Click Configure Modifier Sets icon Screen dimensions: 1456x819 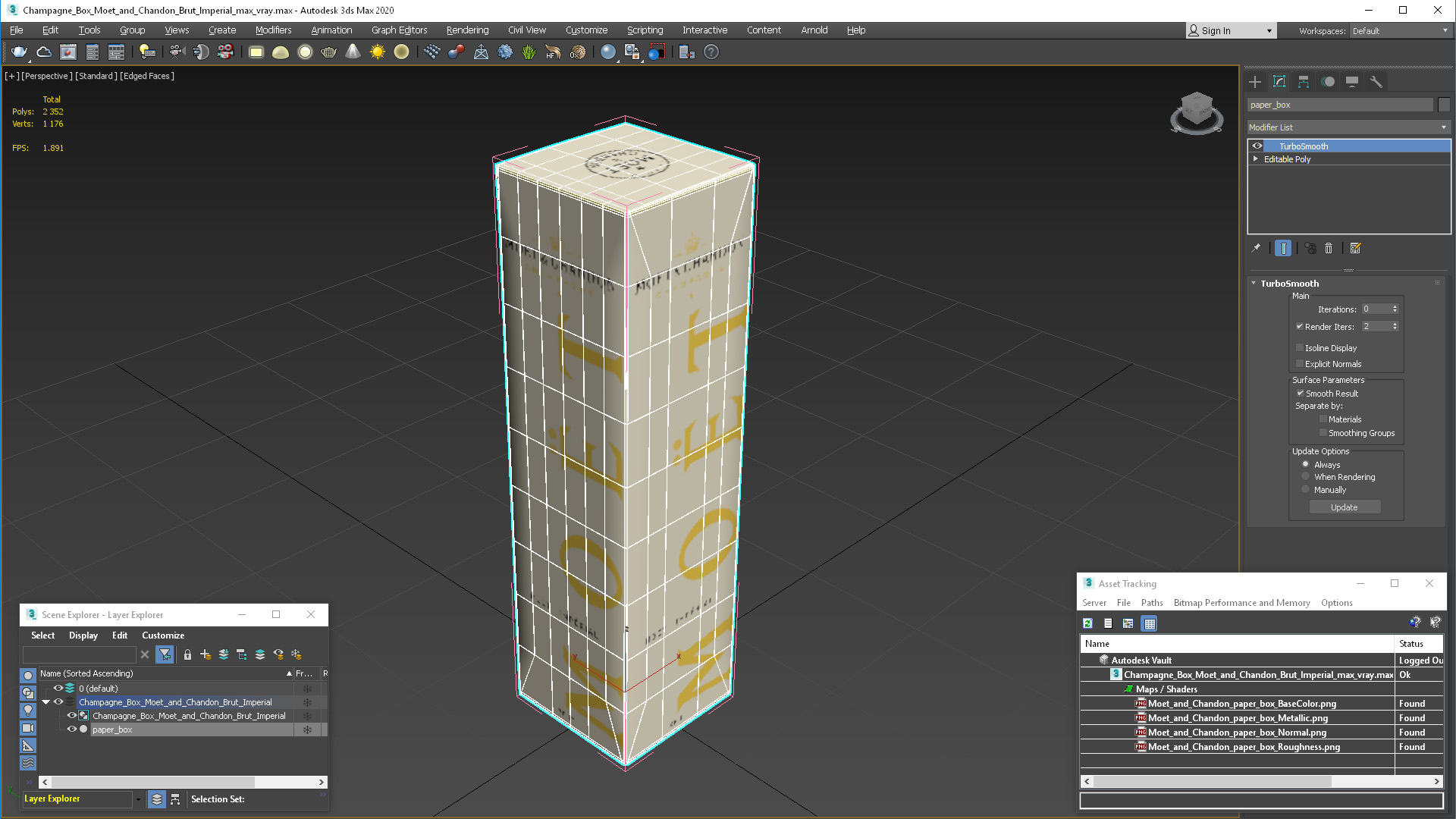(1356, 248)
